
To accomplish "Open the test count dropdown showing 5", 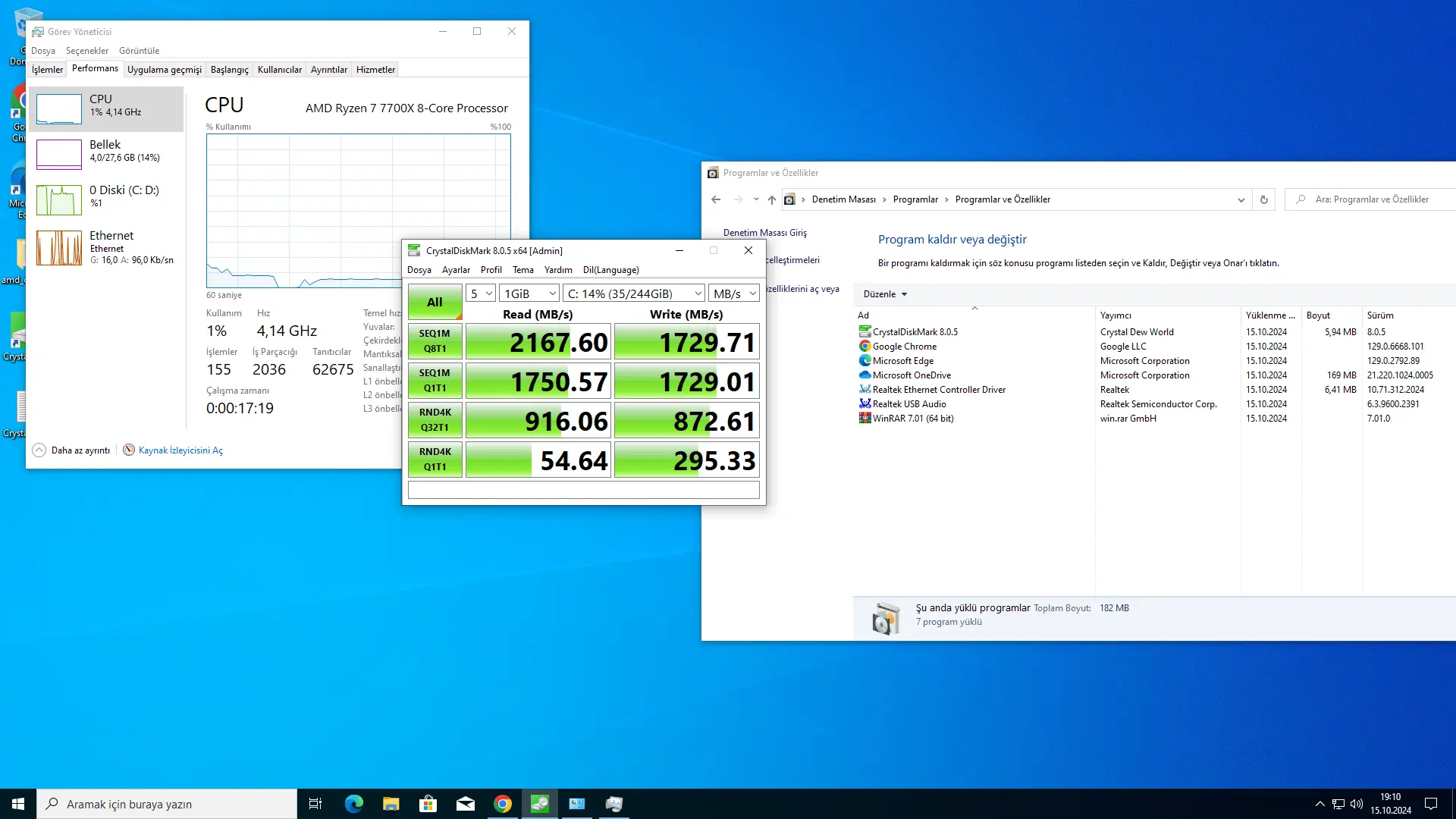I will pos(481,293).
